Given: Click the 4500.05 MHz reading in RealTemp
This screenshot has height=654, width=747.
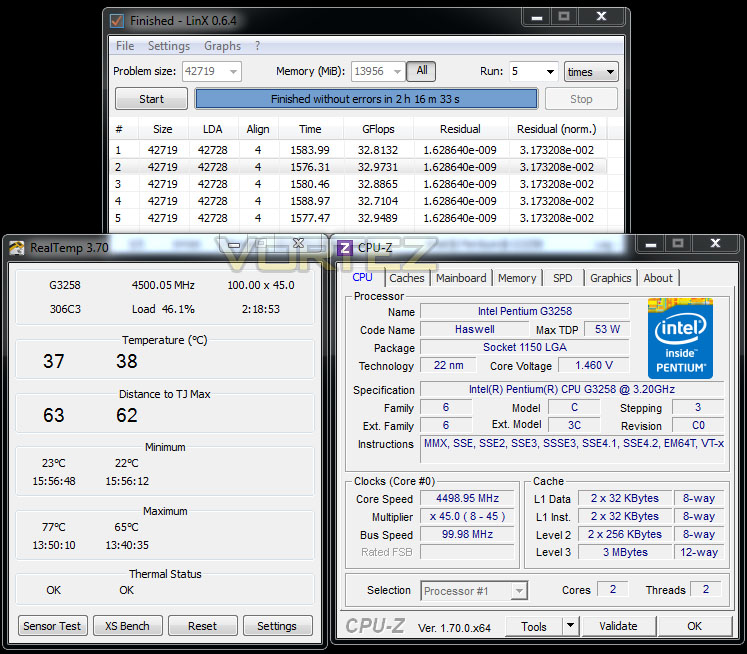Looking at the screenshot, I should pyautogui.click(x=163, y=285).
